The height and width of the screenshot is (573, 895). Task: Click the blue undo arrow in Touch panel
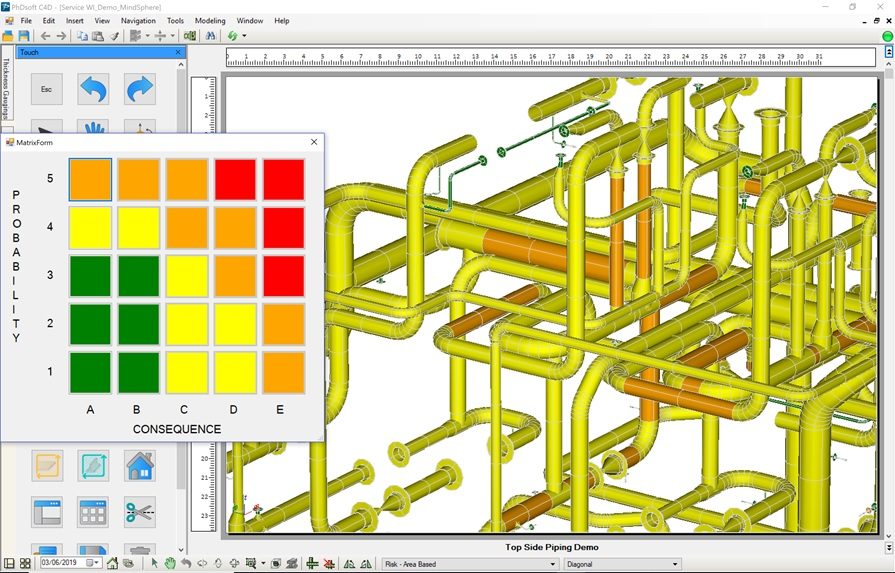coord(94,89)
